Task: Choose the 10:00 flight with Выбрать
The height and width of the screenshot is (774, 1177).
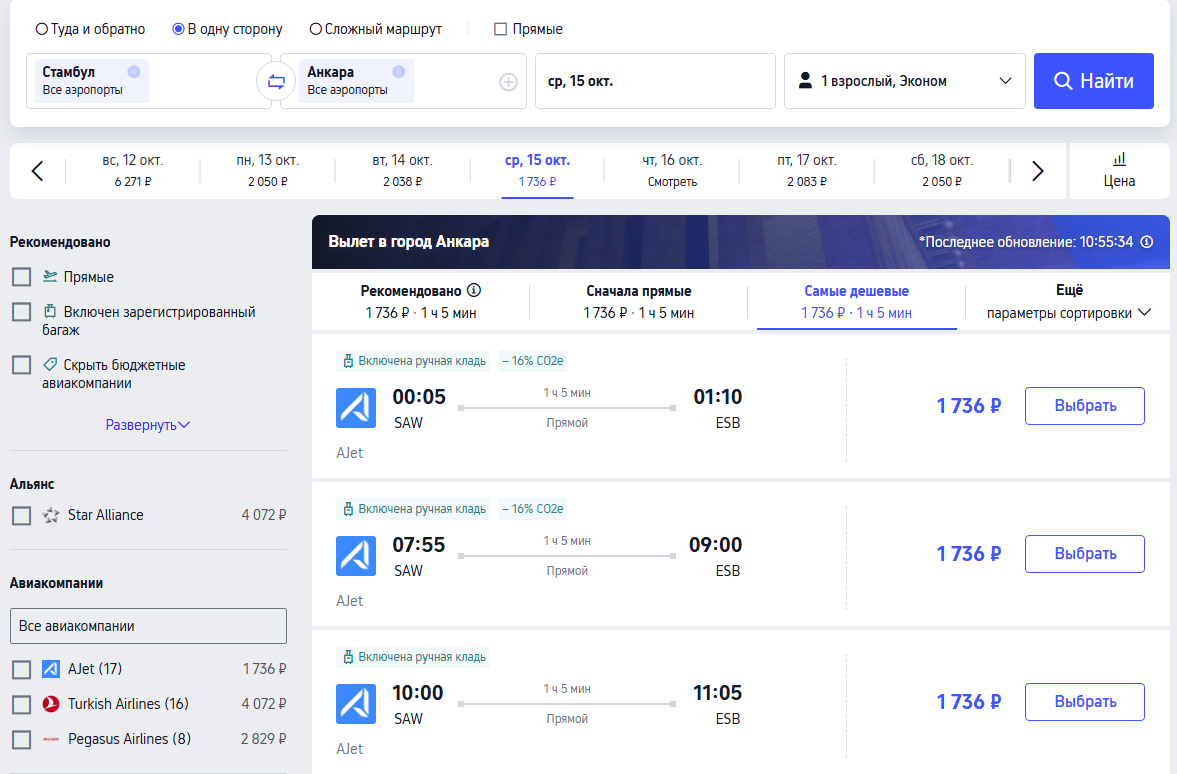Action: (x=1085, y=701)
